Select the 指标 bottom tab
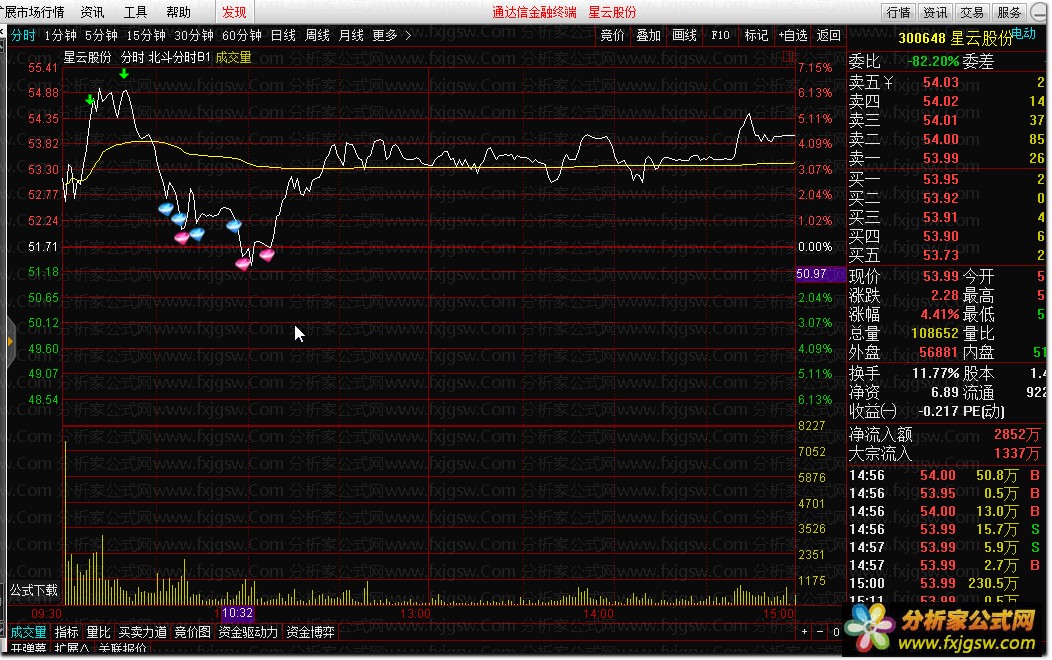 point(66,632)
